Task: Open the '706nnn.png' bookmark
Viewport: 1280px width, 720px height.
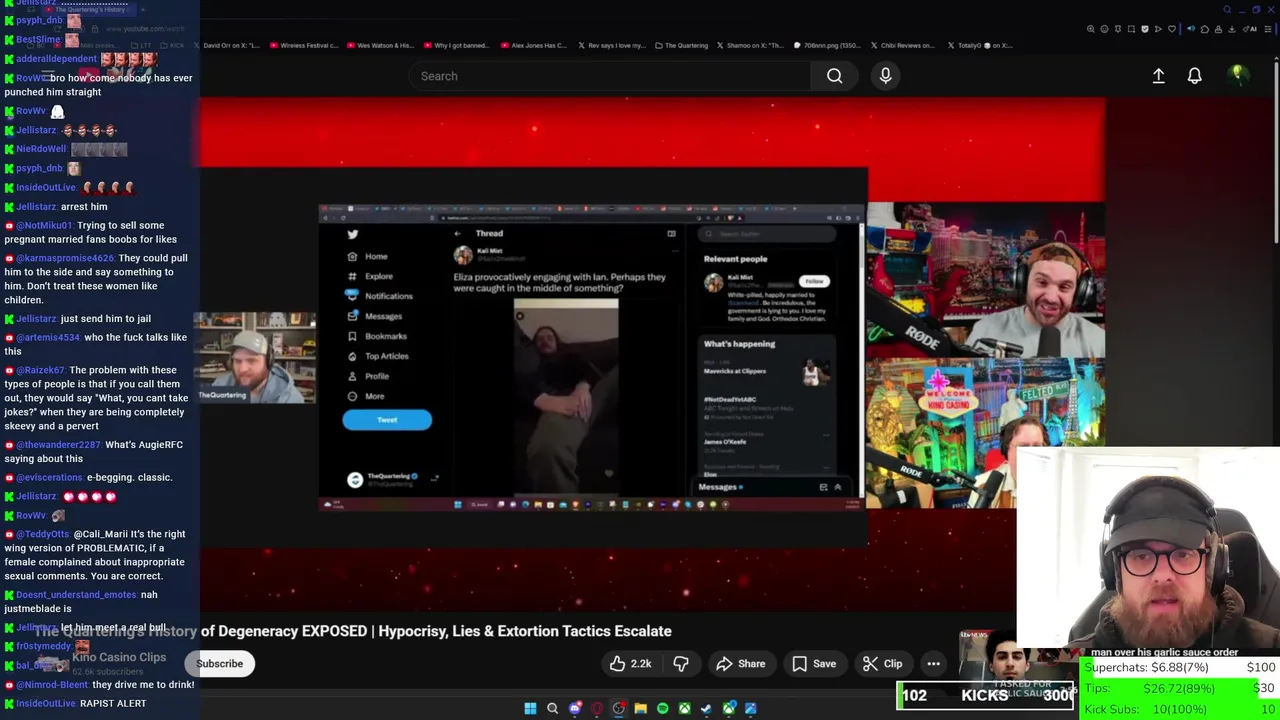Action: 827,45
